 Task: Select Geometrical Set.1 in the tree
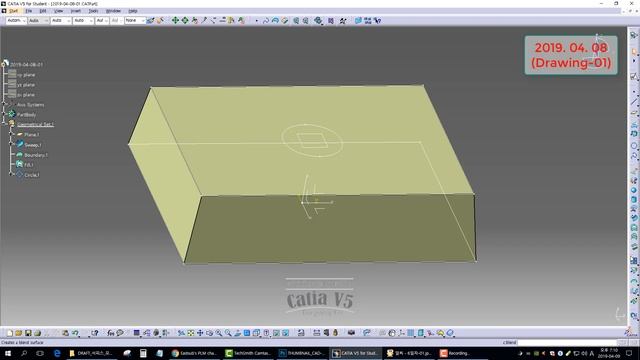[35, 124]
